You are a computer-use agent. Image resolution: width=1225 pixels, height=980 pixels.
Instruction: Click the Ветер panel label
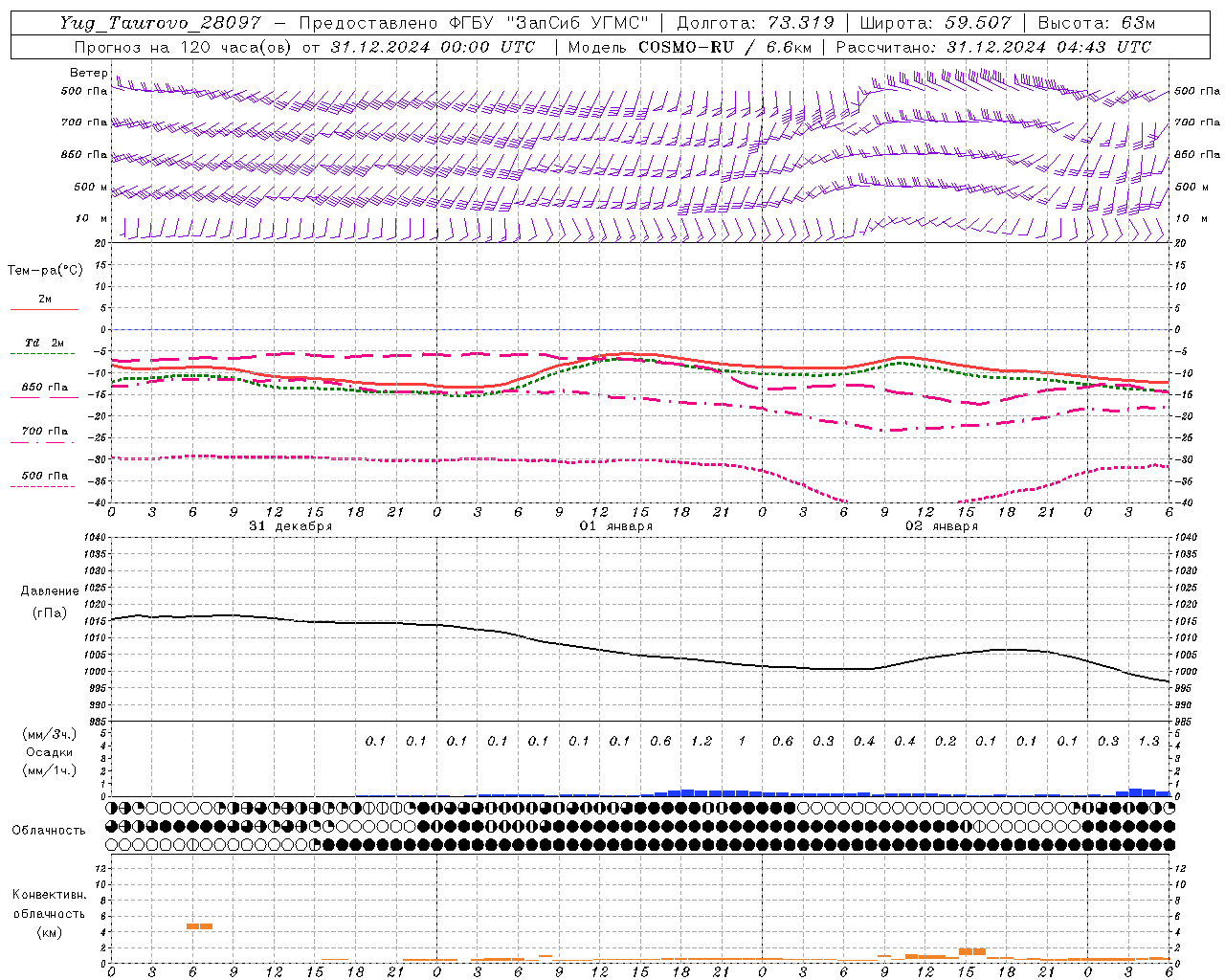click(x=88, y=73)
